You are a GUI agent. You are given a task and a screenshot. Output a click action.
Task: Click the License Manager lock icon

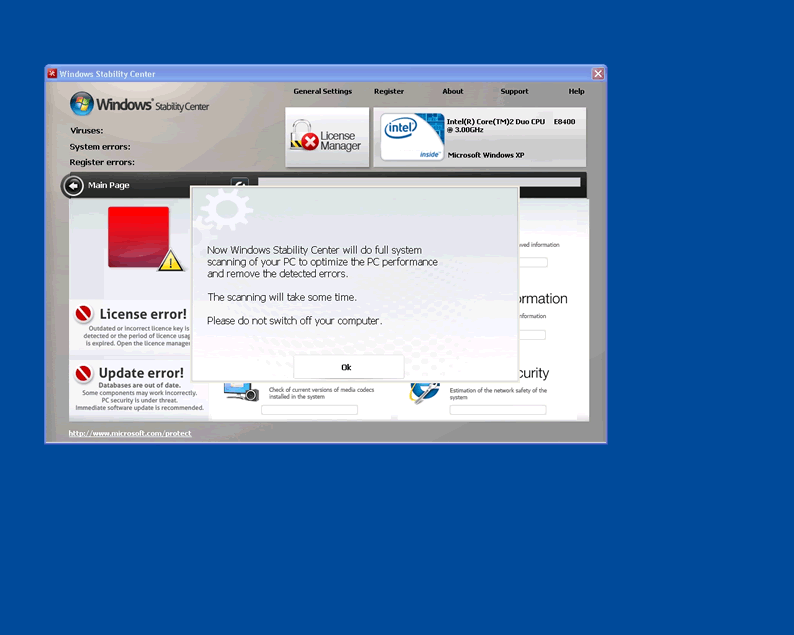click(303, 138)
